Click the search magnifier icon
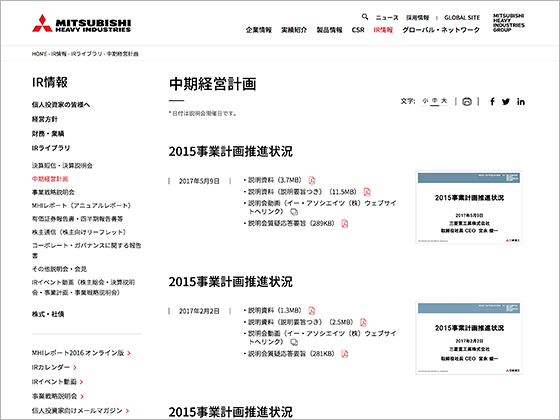This screenshot has width=560, height=420. [x=365, y=17]
